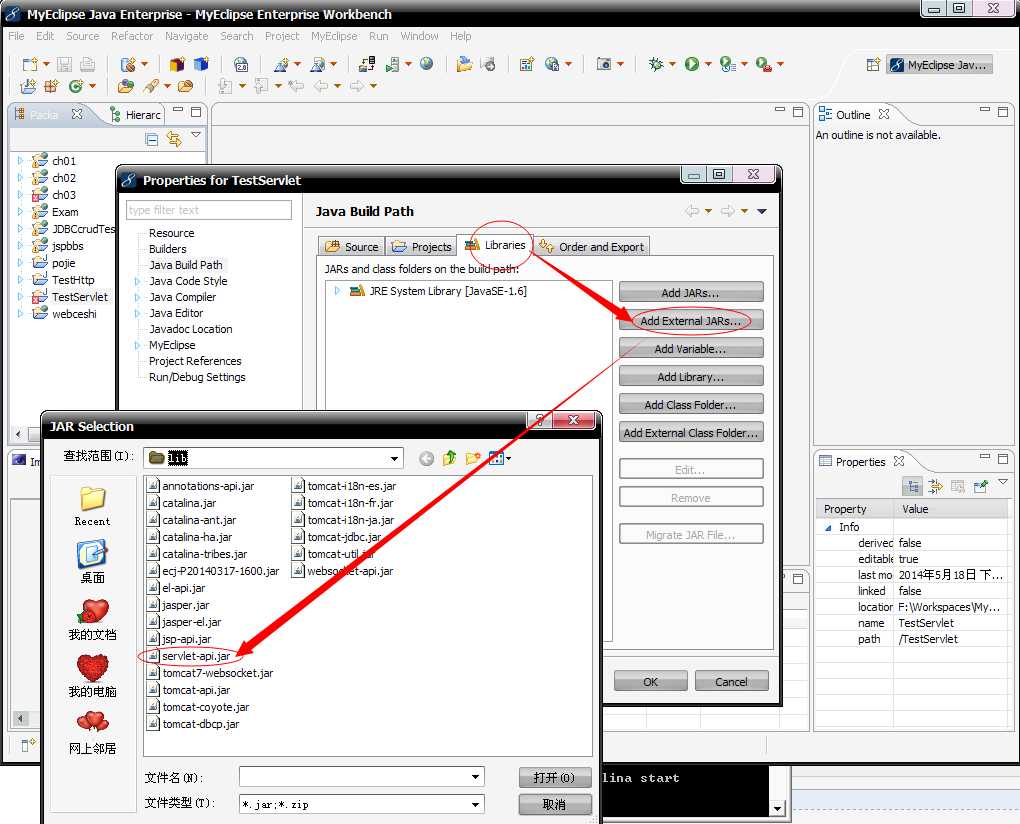Click the Add Class Folder button

click(691, 405)
